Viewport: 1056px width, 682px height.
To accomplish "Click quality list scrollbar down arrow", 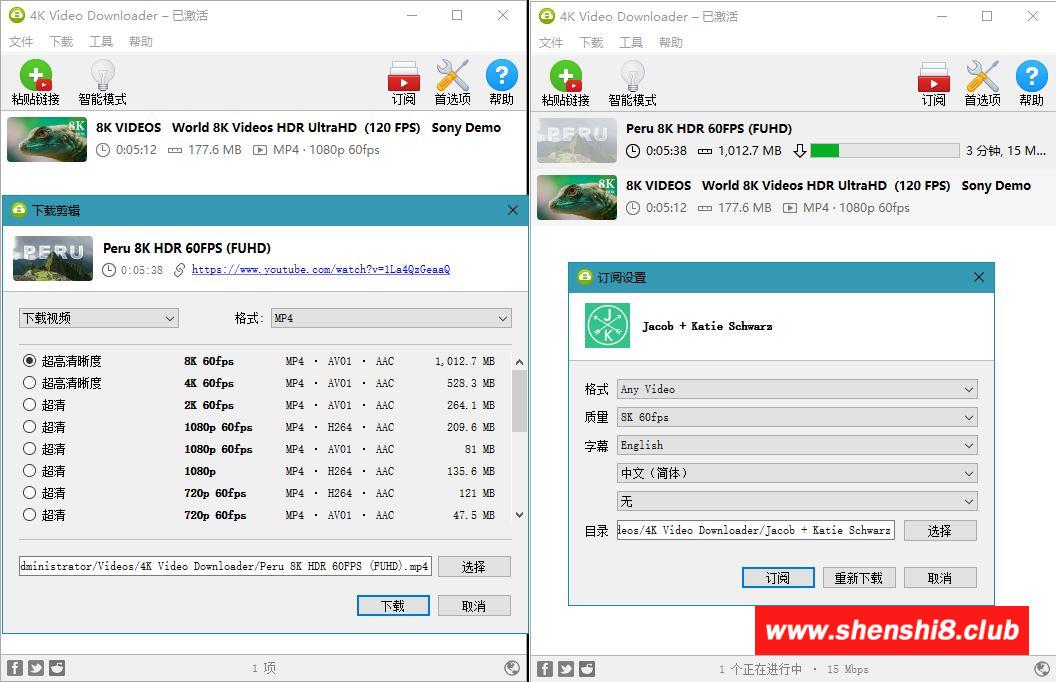I will 519,515.
